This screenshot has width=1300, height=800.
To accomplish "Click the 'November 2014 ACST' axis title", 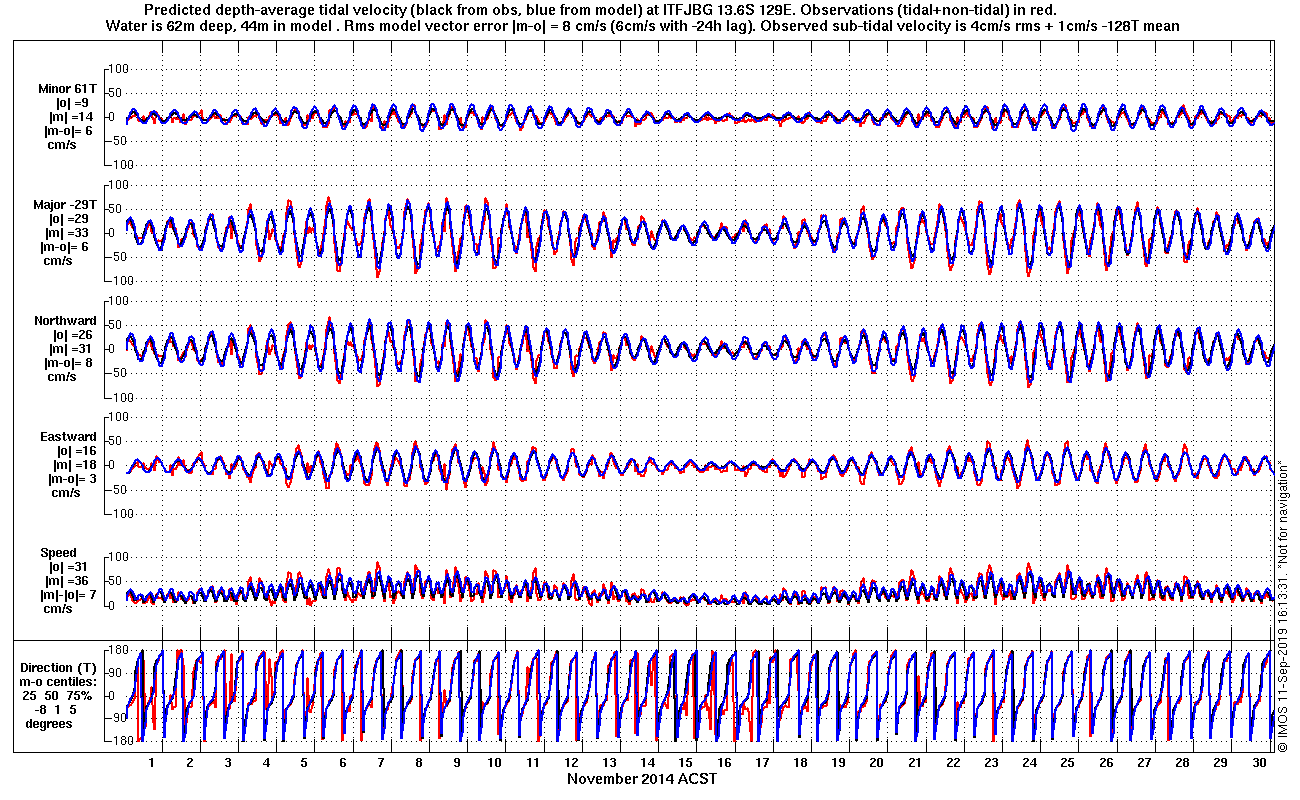I will (641, 778).
